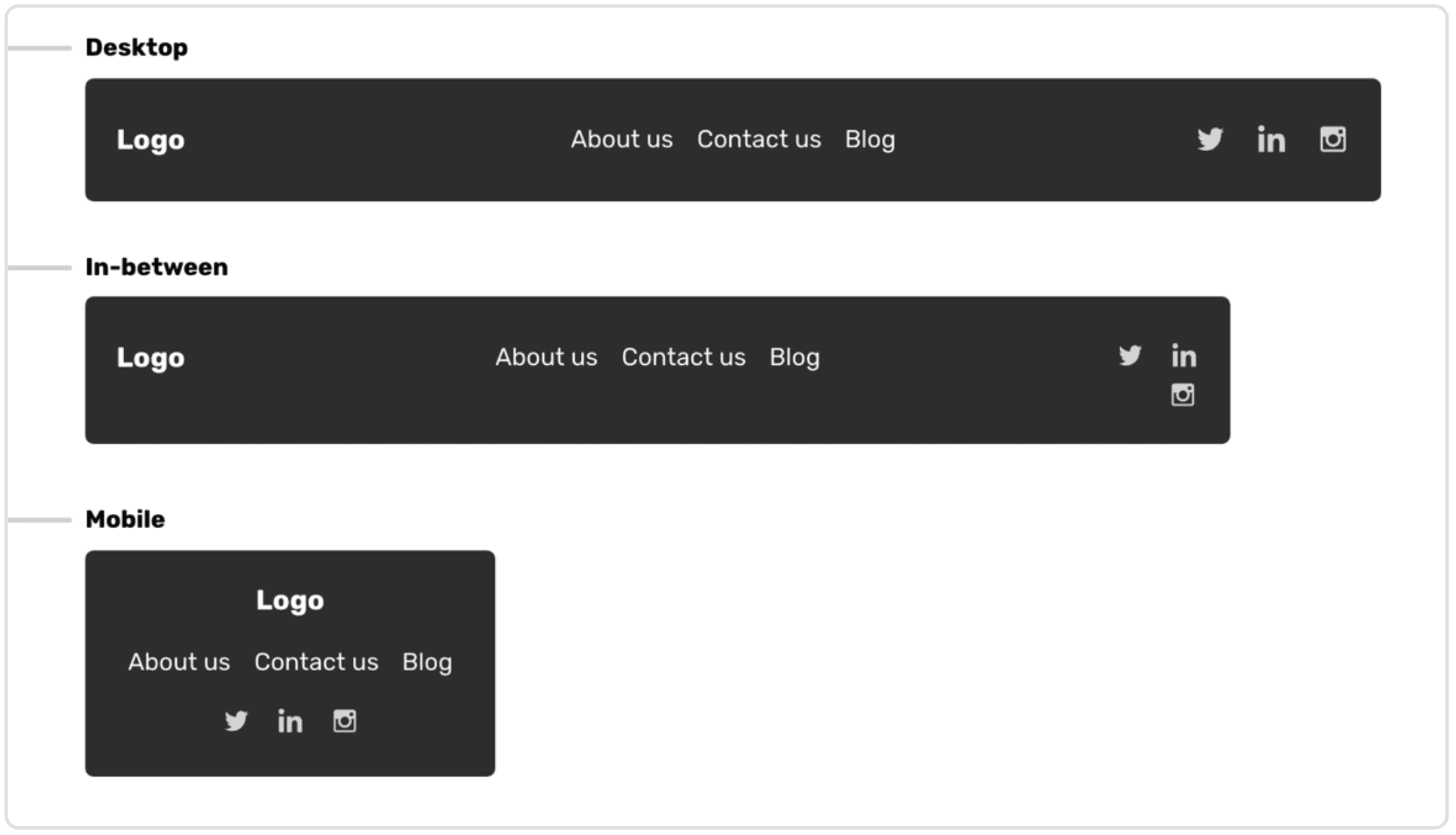Open Contact us in the In-between navbar

[683, 357]
